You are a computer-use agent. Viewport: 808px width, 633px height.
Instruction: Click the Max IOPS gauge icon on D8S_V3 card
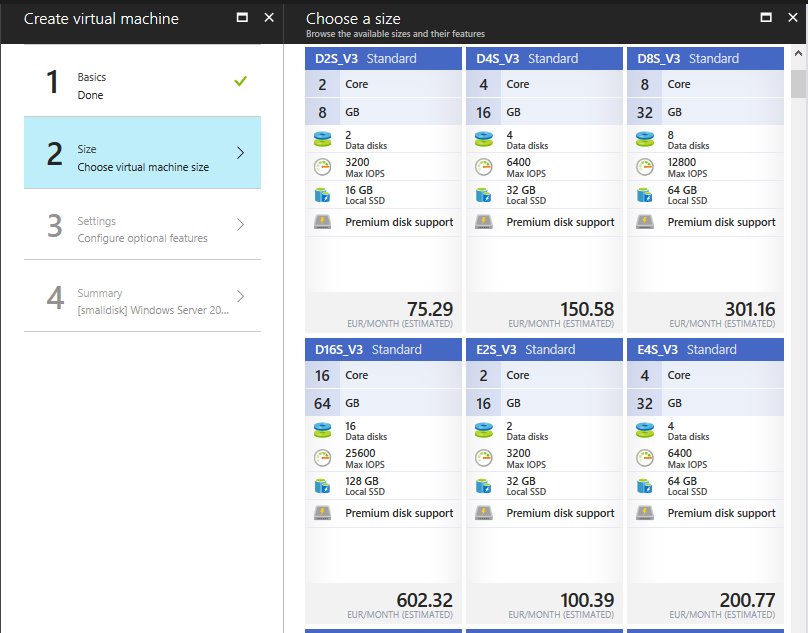pyautogui.click(x=645, y=167)
